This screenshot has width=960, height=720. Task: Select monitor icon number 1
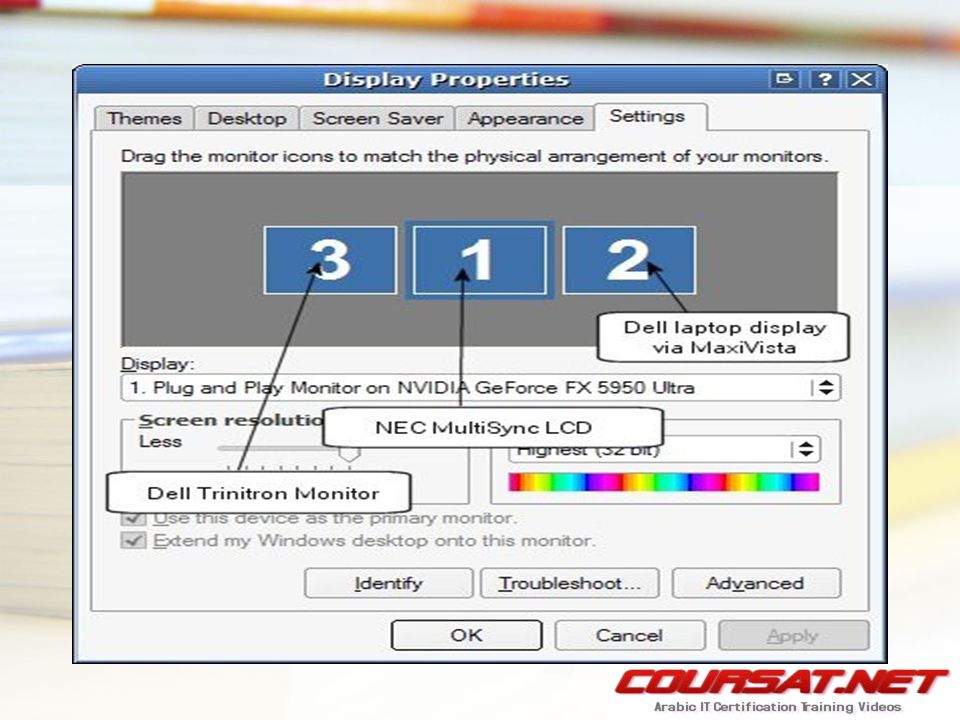(x=479, y=260)
